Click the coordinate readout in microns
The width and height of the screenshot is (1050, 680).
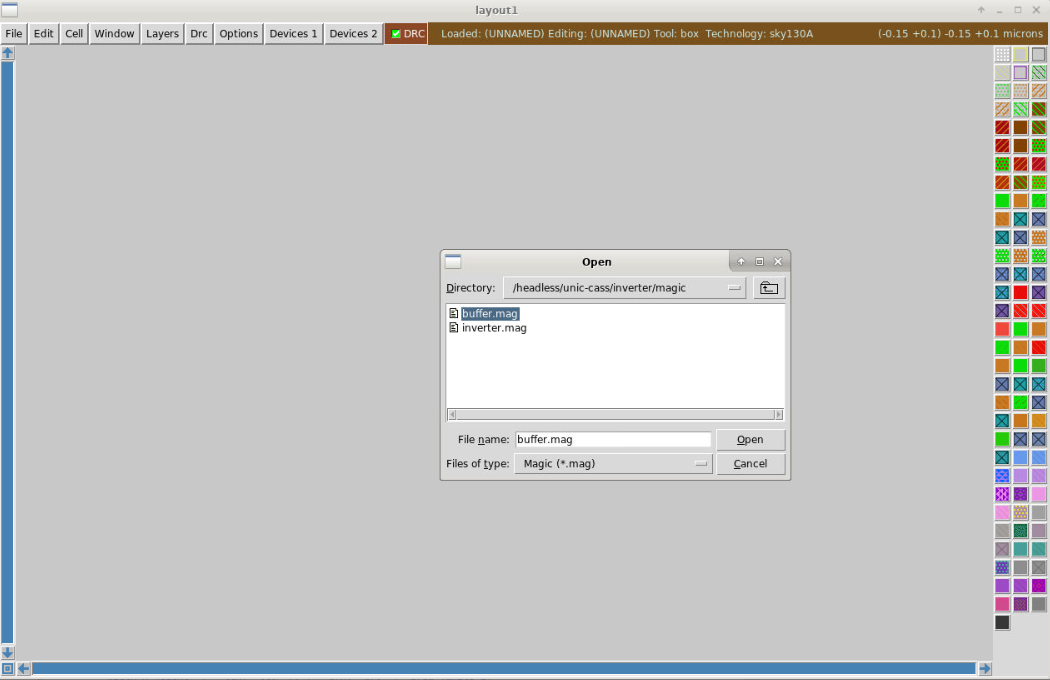pos(960,33)
